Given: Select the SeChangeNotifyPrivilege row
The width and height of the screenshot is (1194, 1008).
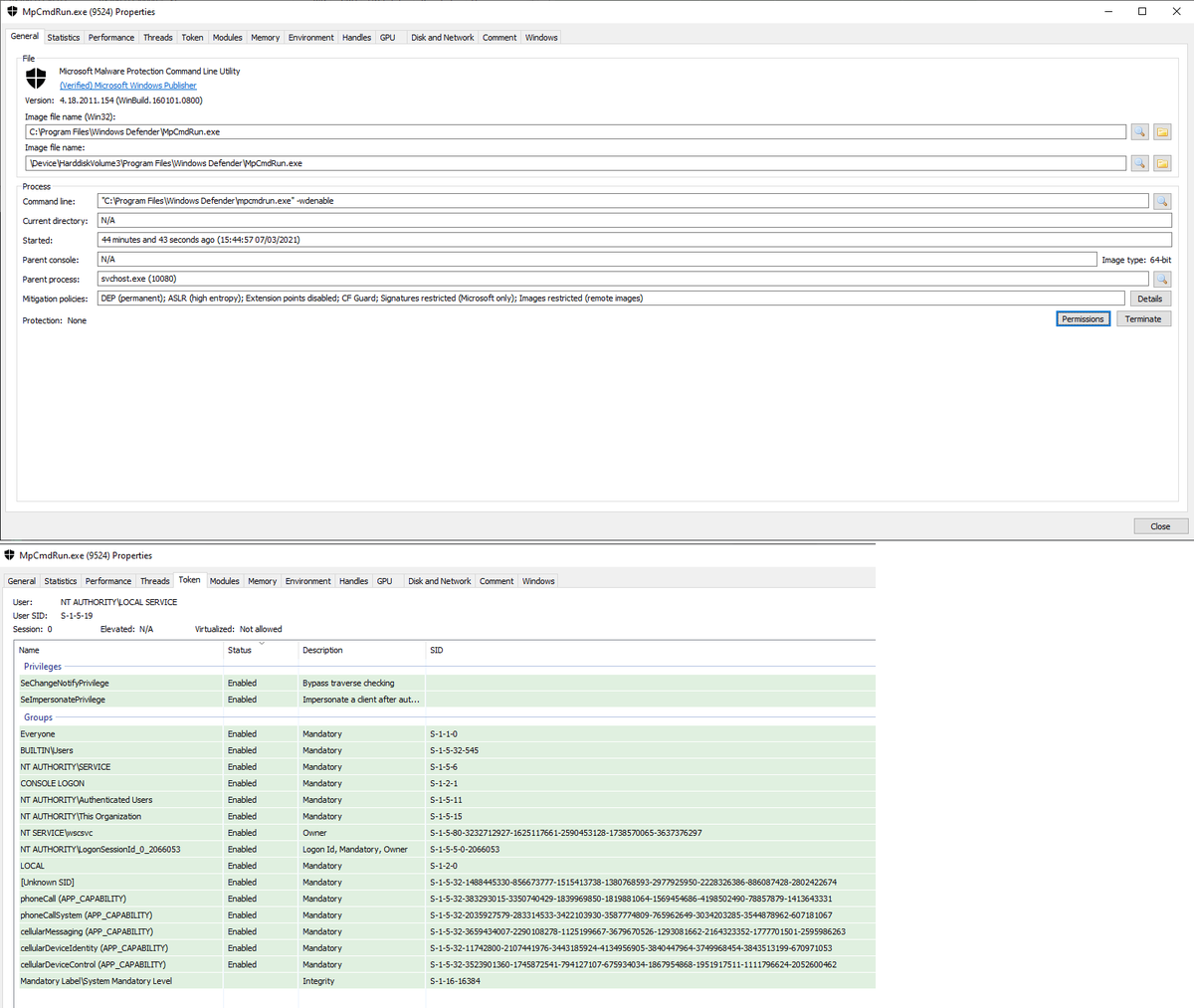Looking at the screenshot, I should (445, 684).
